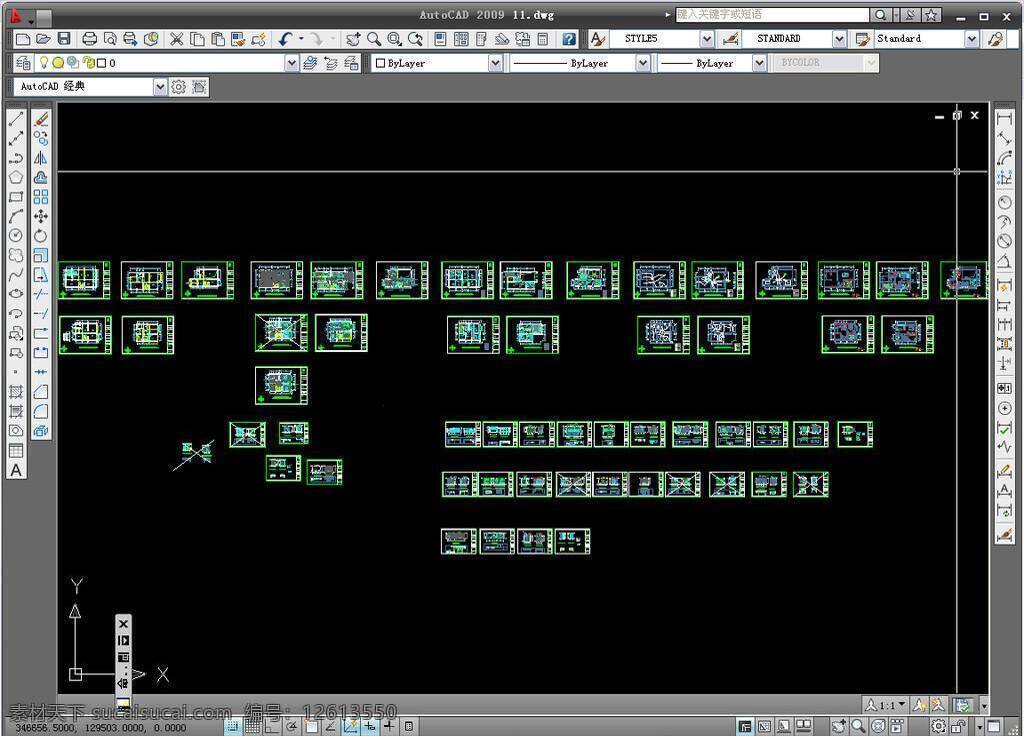1024x736 pixels.
Task: Select the Rotate modify tool
Action: pyautogui.click(x=40, y=236)
